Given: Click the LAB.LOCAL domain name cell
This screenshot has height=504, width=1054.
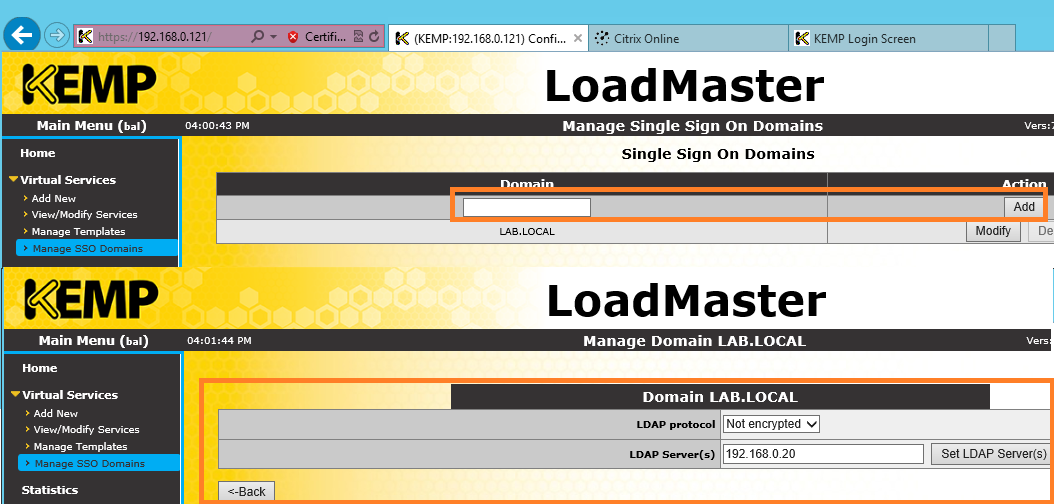Looking at the screenshot, I should tap(522, 231).
